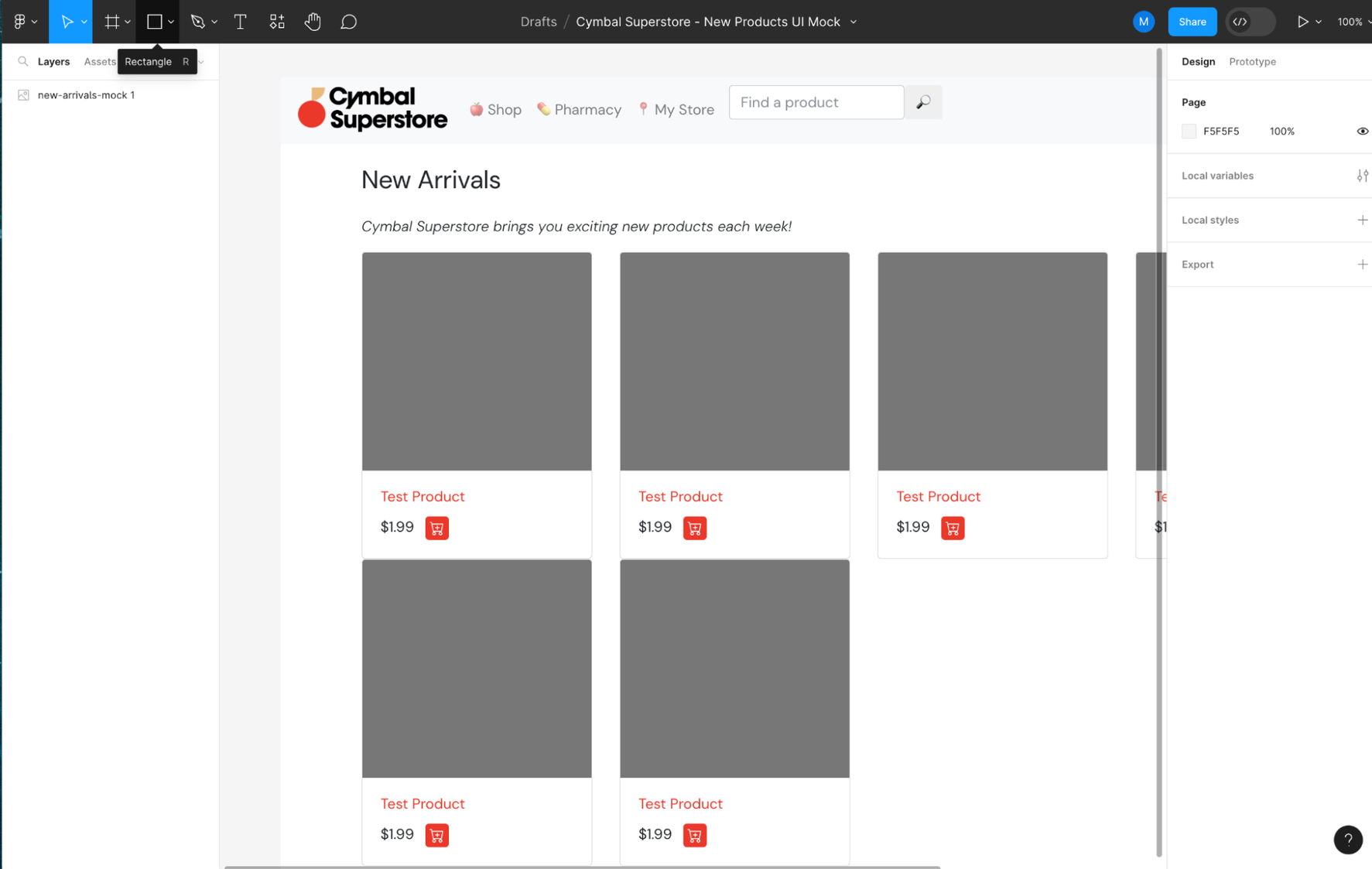Toggle Dev Mode switch

1250,22
